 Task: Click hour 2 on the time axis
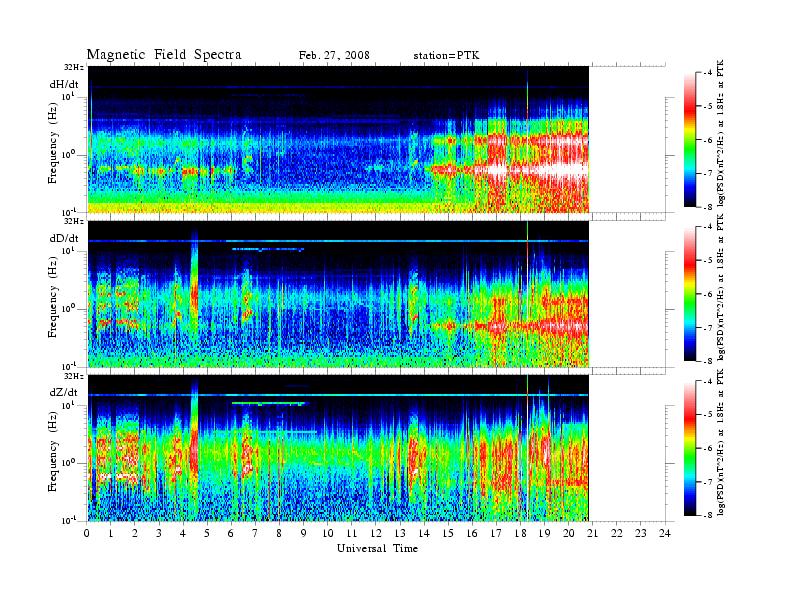135,534
